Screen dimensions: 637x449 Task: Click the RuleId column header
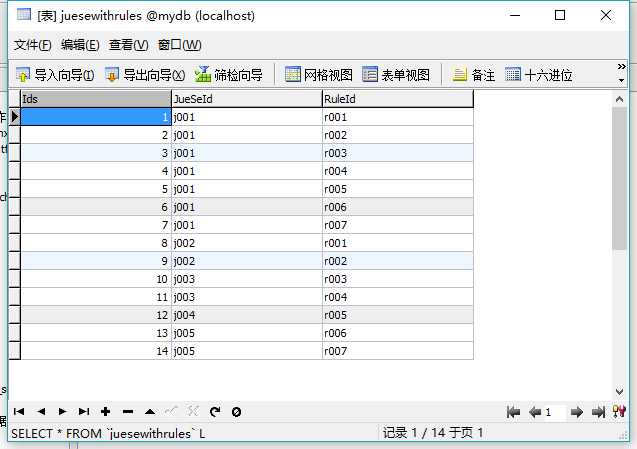pyautogui.click(x=398, y=99)
